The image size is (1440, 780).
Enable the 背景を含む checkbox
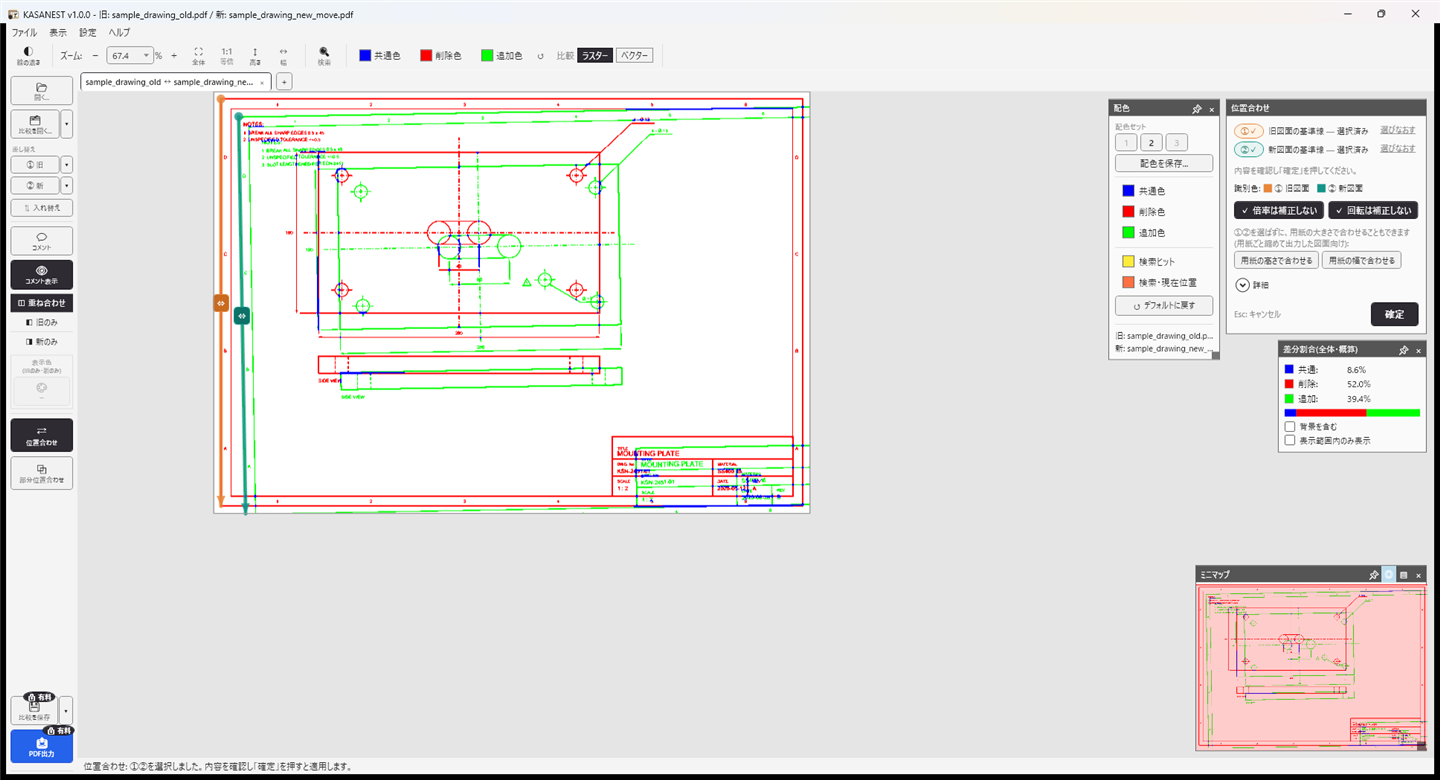pyautogui.click(x=1290, y=427)
